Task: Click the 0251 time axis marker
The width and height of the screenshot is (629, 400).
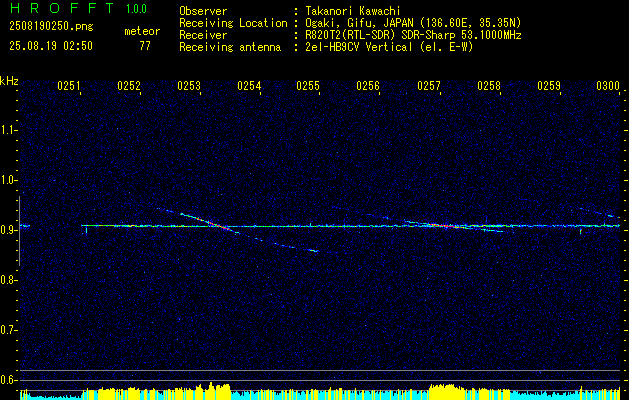Action: click(x=69, y=85)
